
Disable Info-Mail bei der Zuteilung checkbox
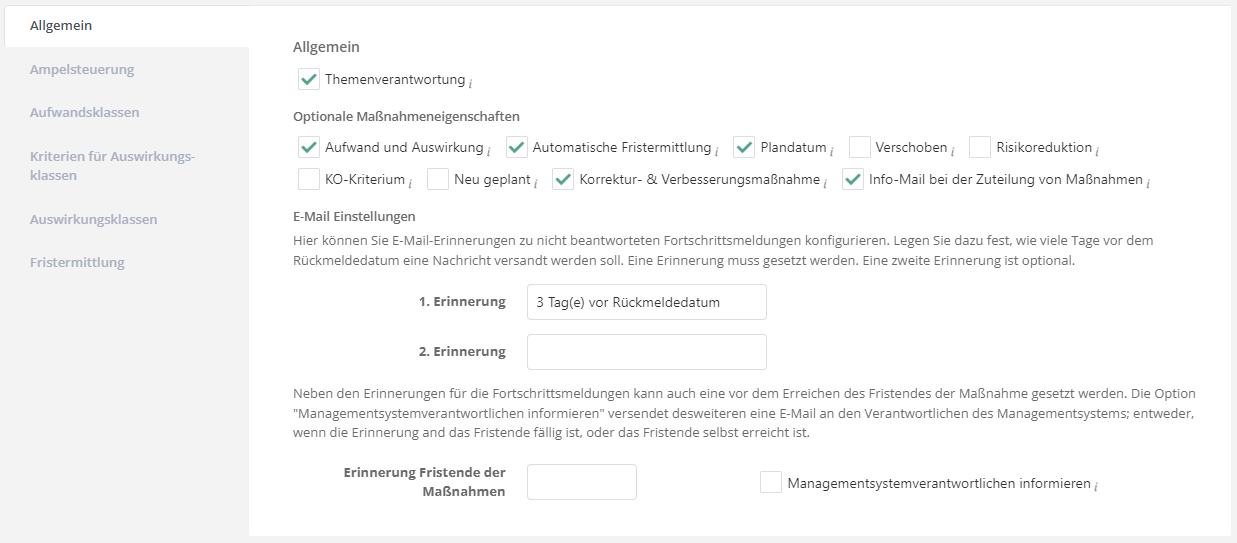(853, 180)
